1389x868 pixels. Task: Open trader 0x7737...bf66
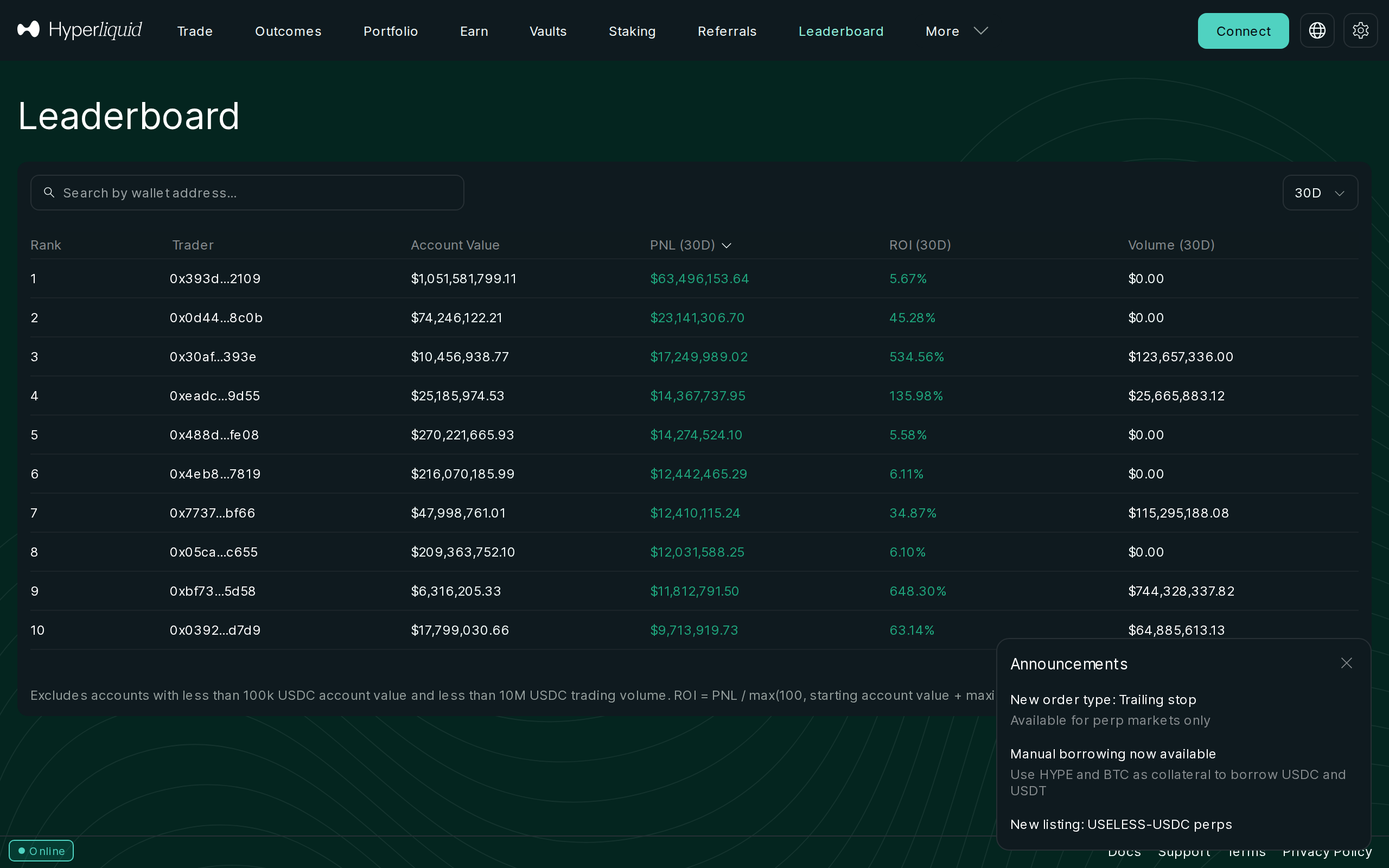(212, 513)
